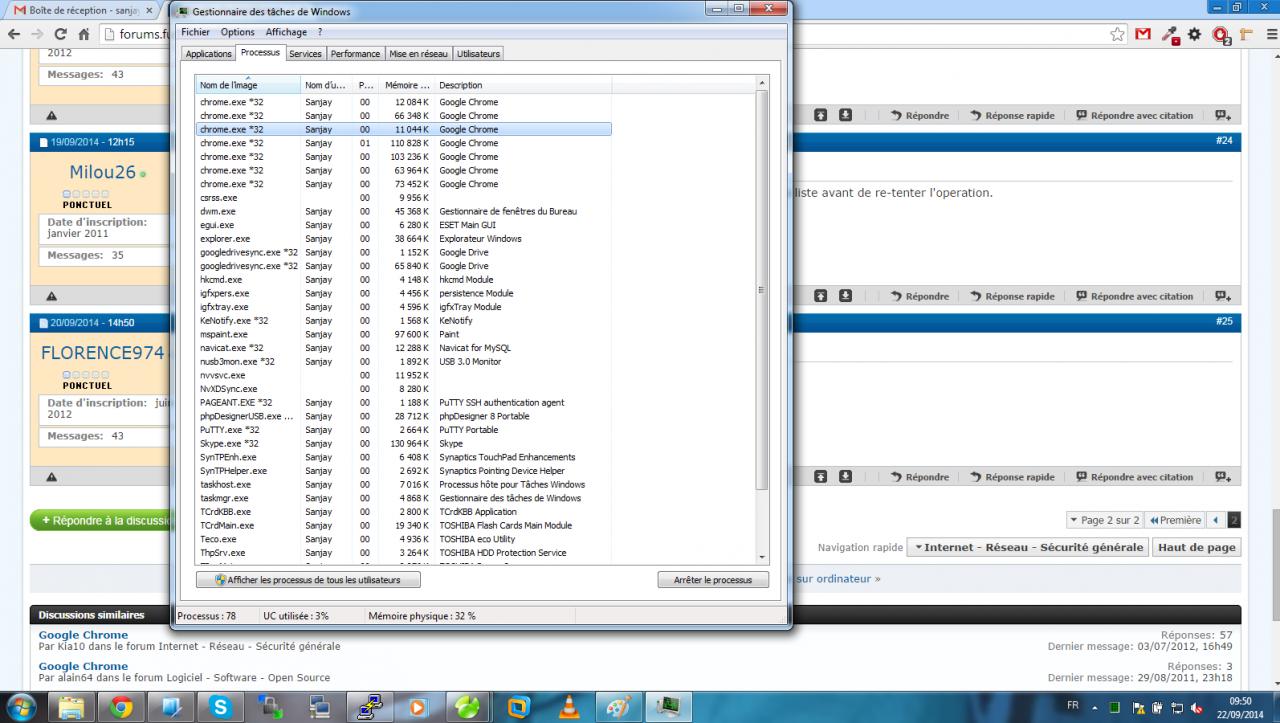Viewport: 1280px width, 723px height.
Task: Open the Google Chrome discussion by alain64
Action: [83, 666]
